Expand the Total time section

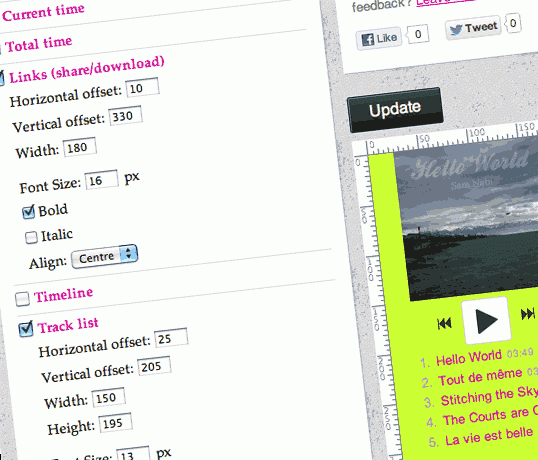(38, 44)
